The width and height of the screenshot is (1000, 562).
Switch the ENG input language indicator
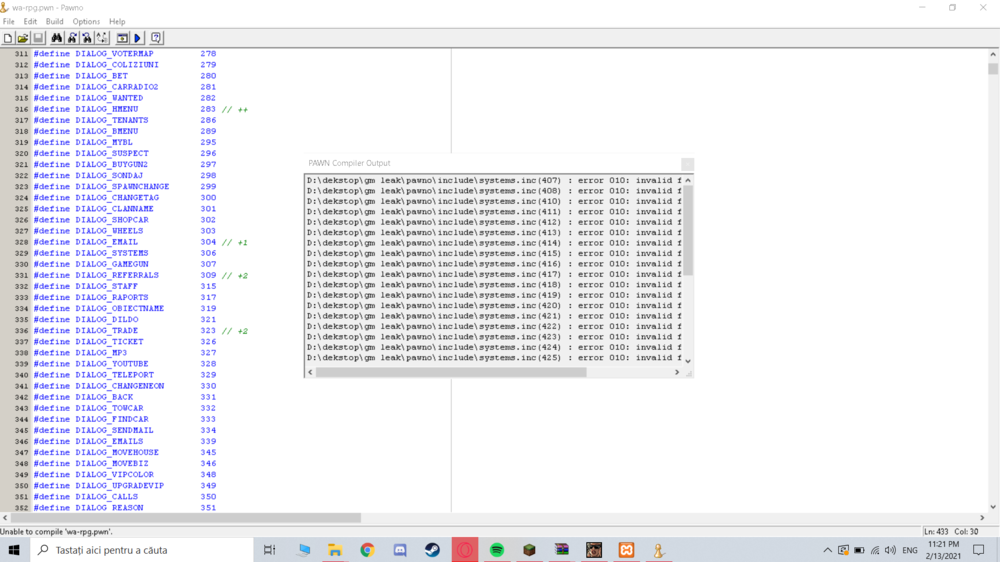[910, 550]
